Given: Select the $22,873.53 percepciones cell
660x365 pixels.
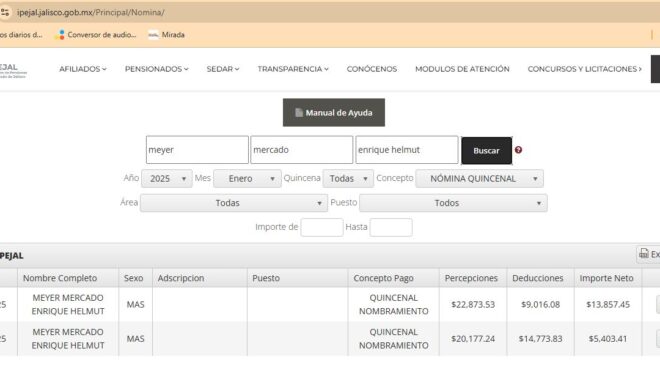Looking at the screenshot, I should click(x=473, y=304).
